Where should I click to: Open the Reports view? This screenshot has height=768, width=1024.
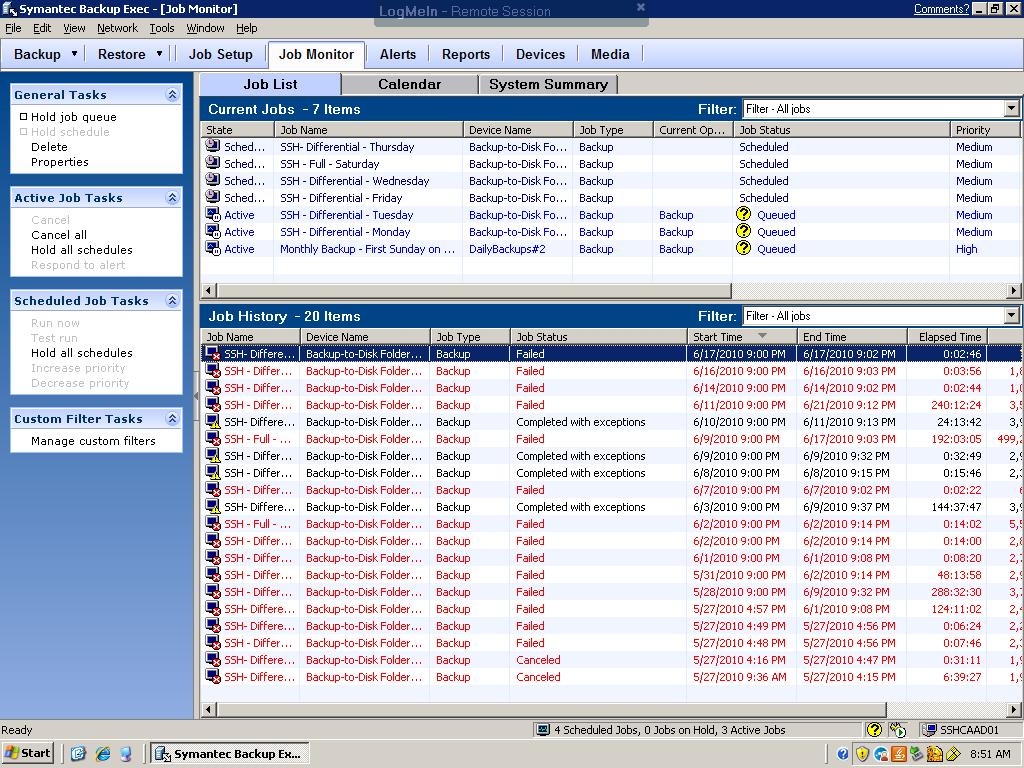click(x=466, y=54)
